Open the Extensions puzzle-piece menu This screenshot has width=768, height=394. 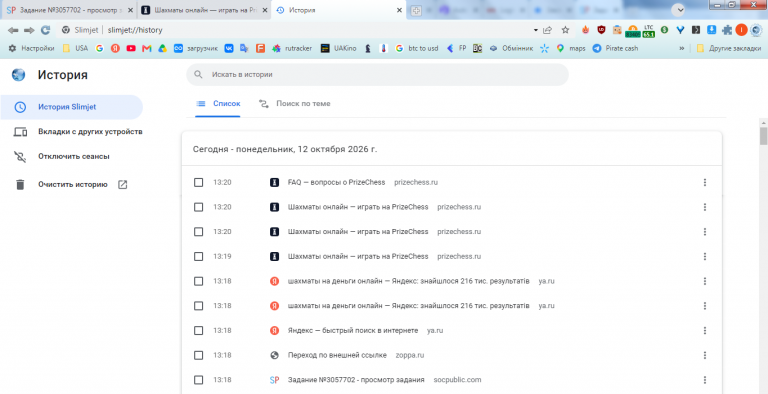click(727, 30)
